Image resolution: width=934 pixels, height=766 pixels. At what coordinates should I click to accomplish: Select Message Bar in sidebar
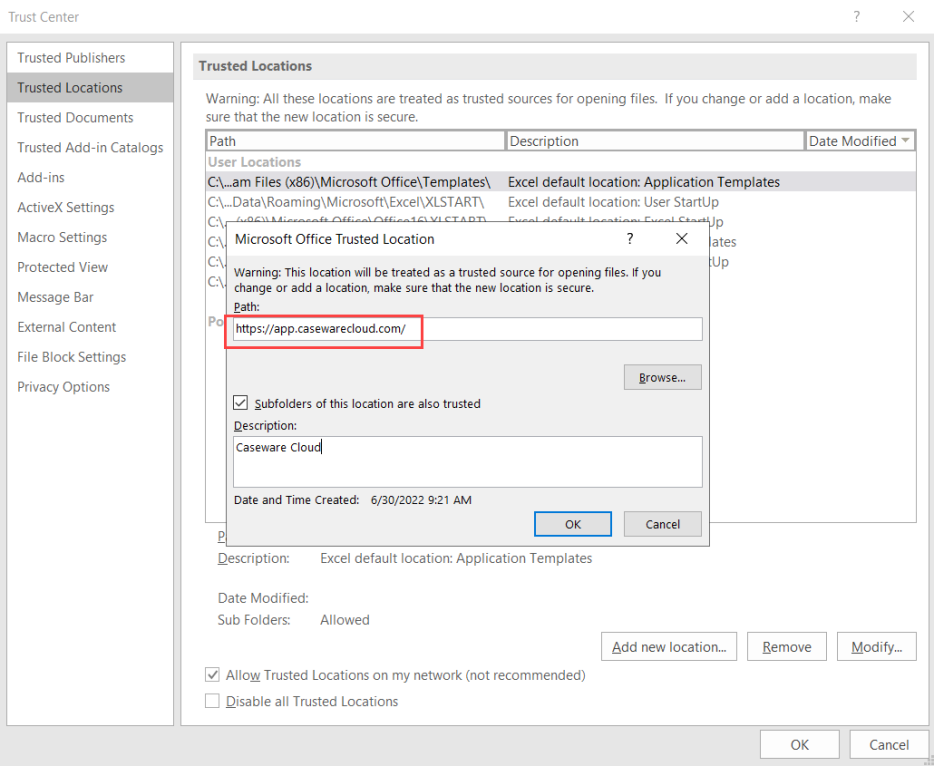(x=55, y=297)
